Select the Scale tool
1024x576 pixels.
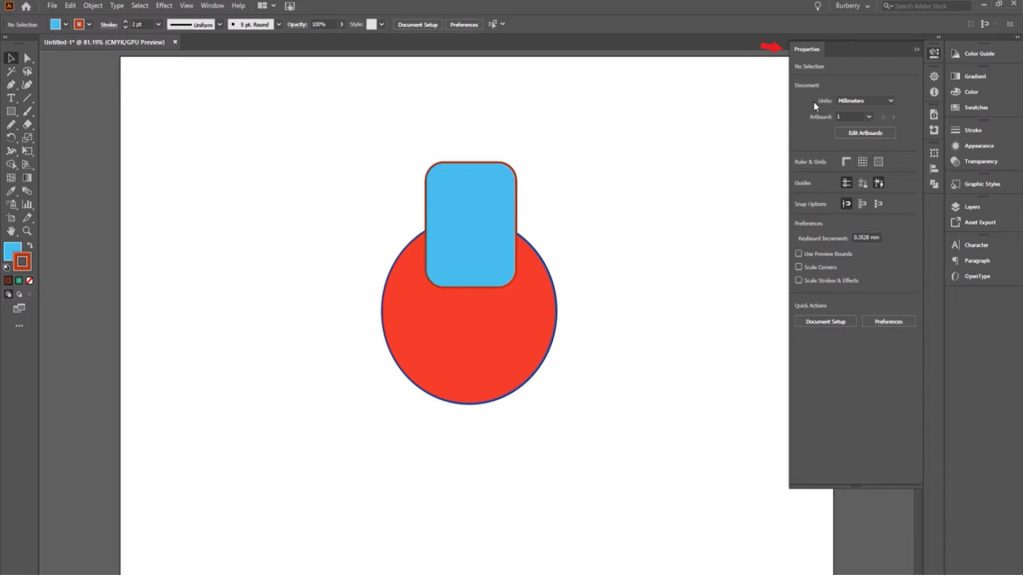pyautogui.click(x=27, y=138)
